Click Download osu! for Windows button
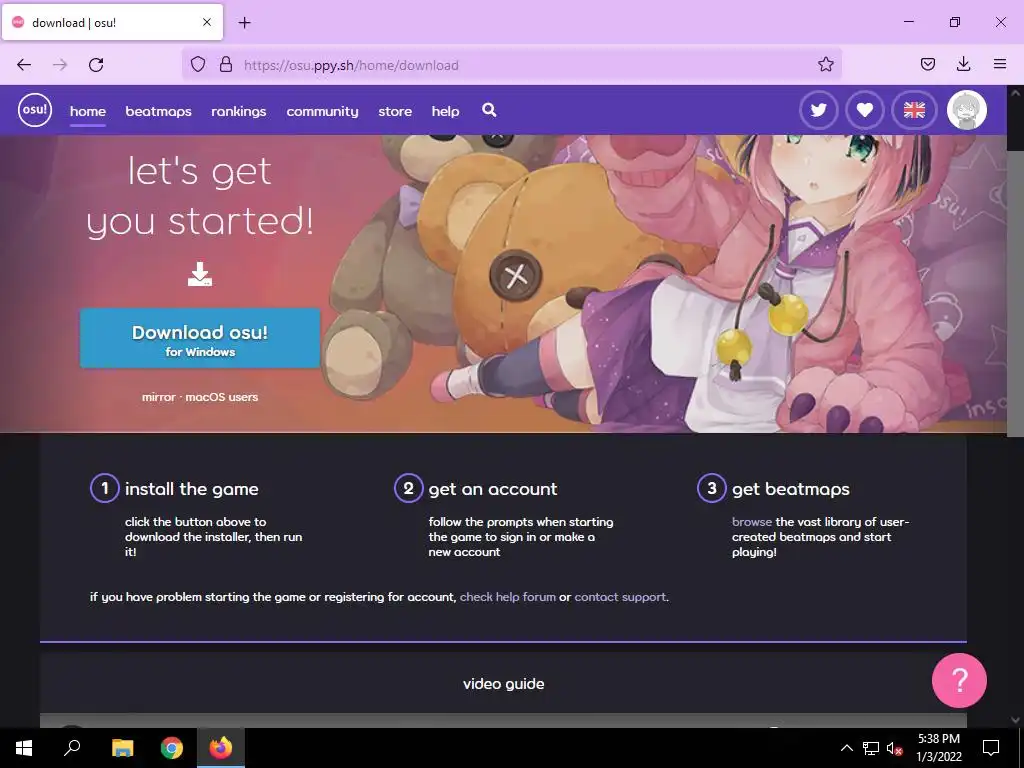 (200, 338)
